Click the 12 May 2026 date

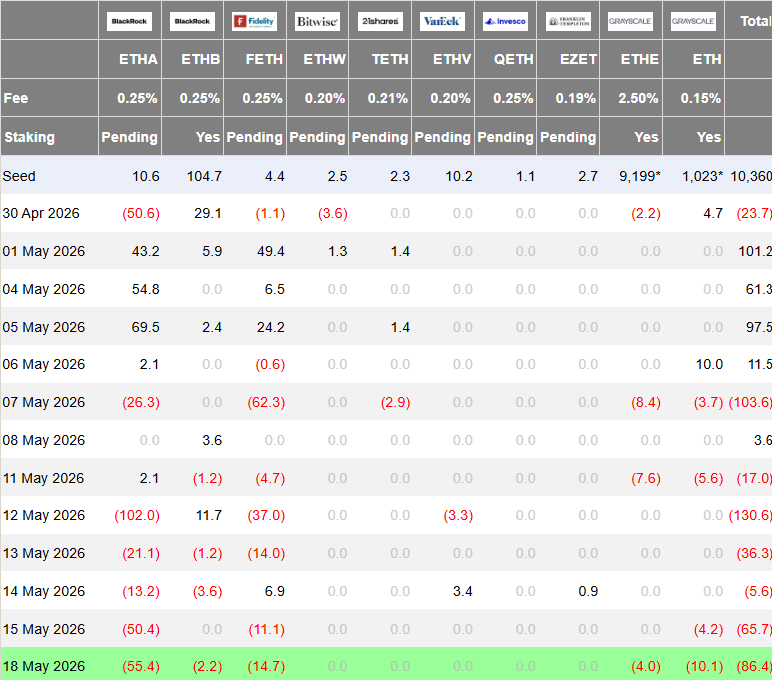[44, 515]
